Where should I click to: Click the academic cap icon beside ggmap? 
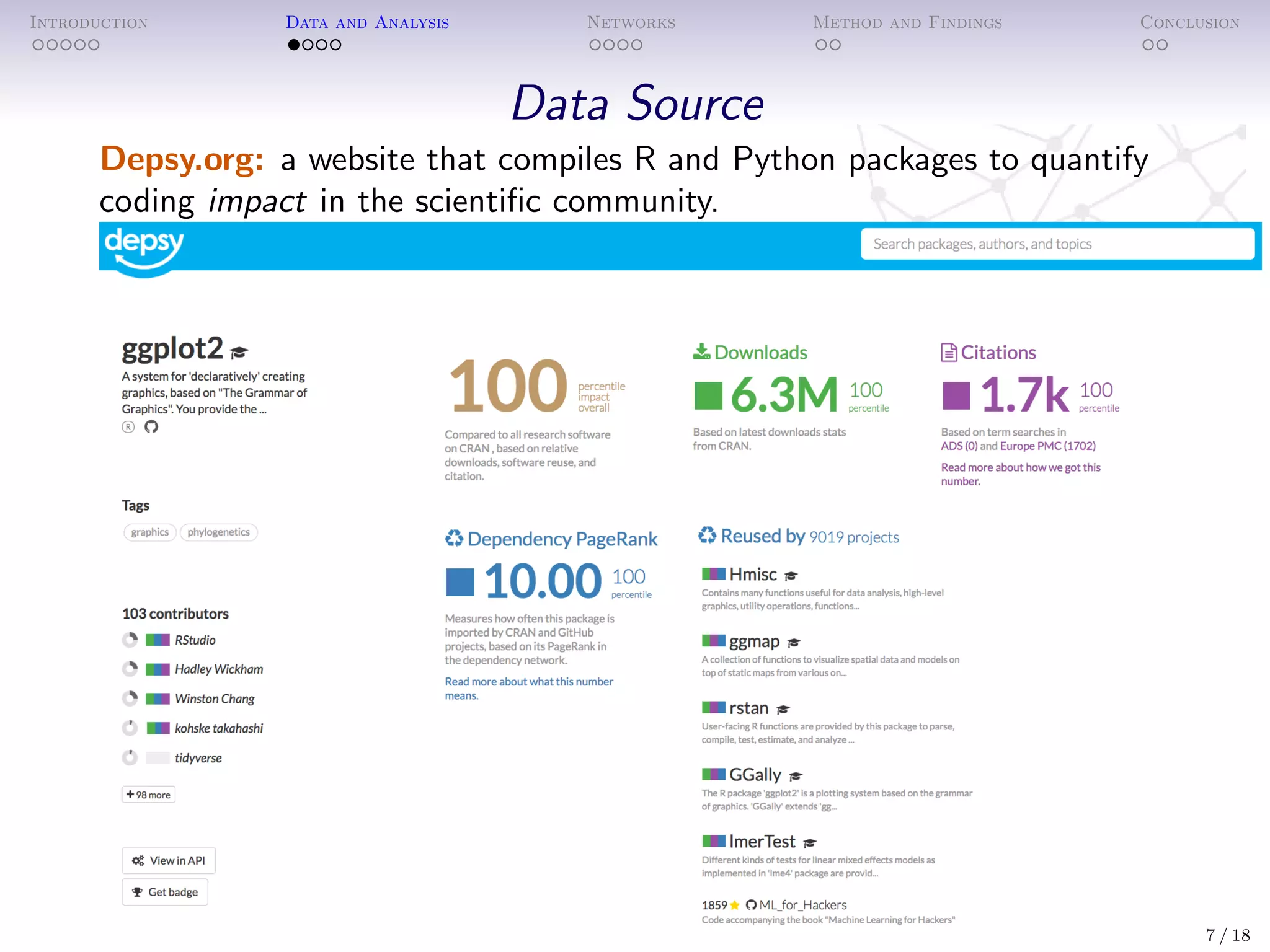click(x=794, y=643)
